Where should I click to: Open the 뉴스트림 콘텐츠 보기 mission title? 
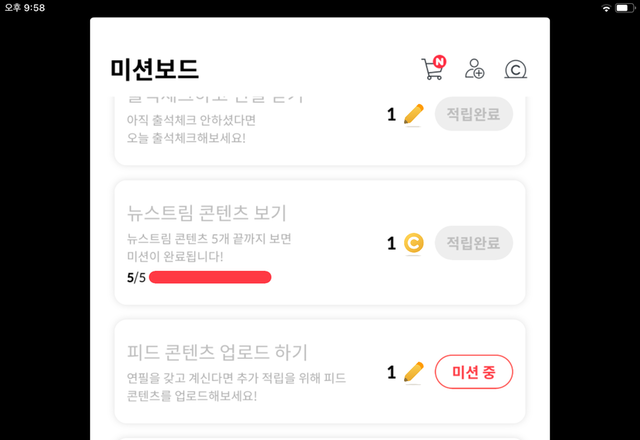coord(207,212)
